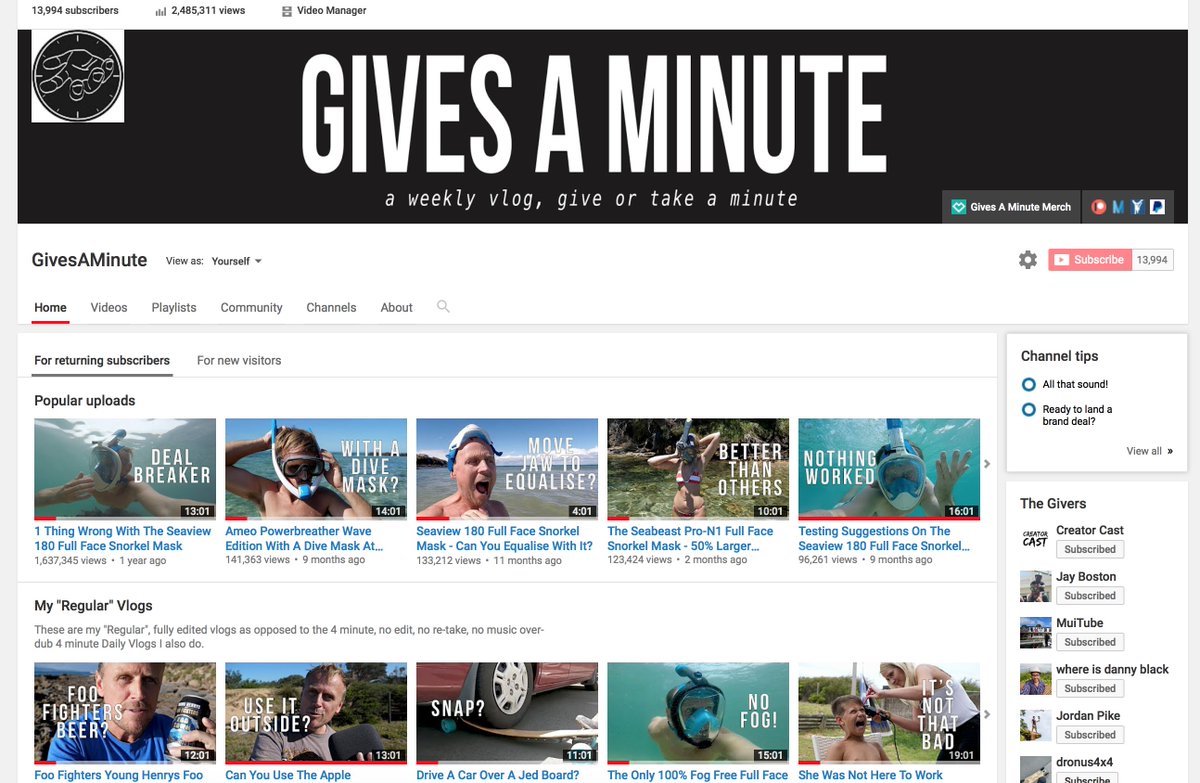Click the views bar chart icon
The width and height of the screenshot is (1200, 783).
click(161, 11)
